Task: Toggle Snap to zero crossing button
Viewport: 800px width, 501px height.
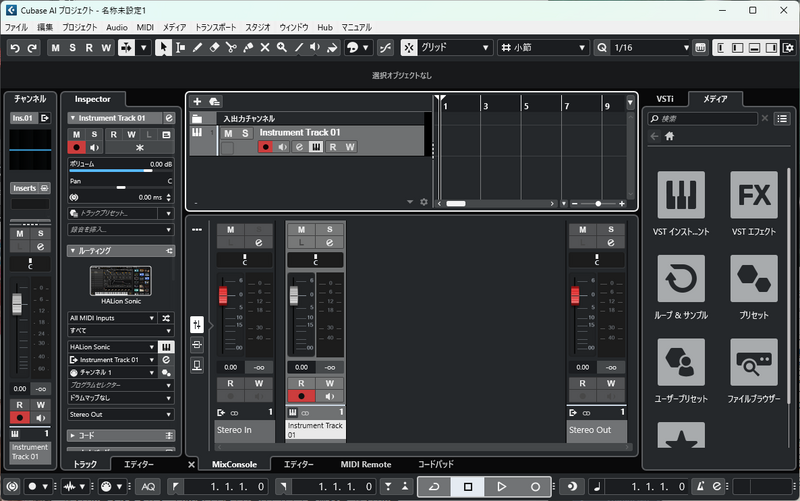Action: tap(386, 47)
